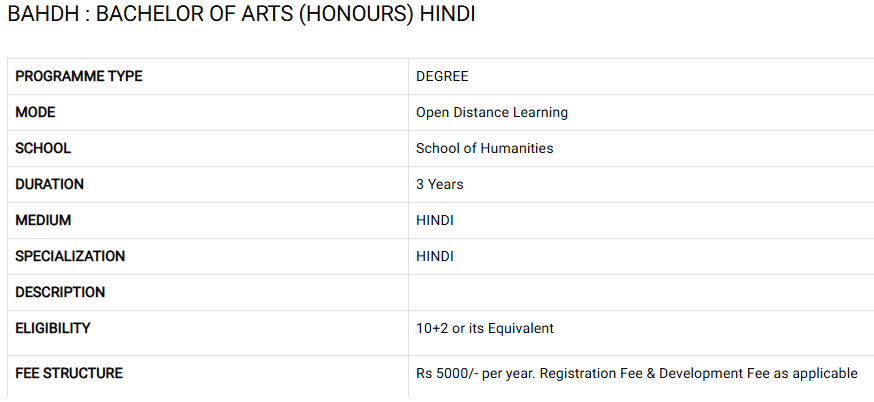Select the PROGRAMME TYPE row label
This screenshot has height=402, width=874.
pyautogui.click(x=78, y=76)
